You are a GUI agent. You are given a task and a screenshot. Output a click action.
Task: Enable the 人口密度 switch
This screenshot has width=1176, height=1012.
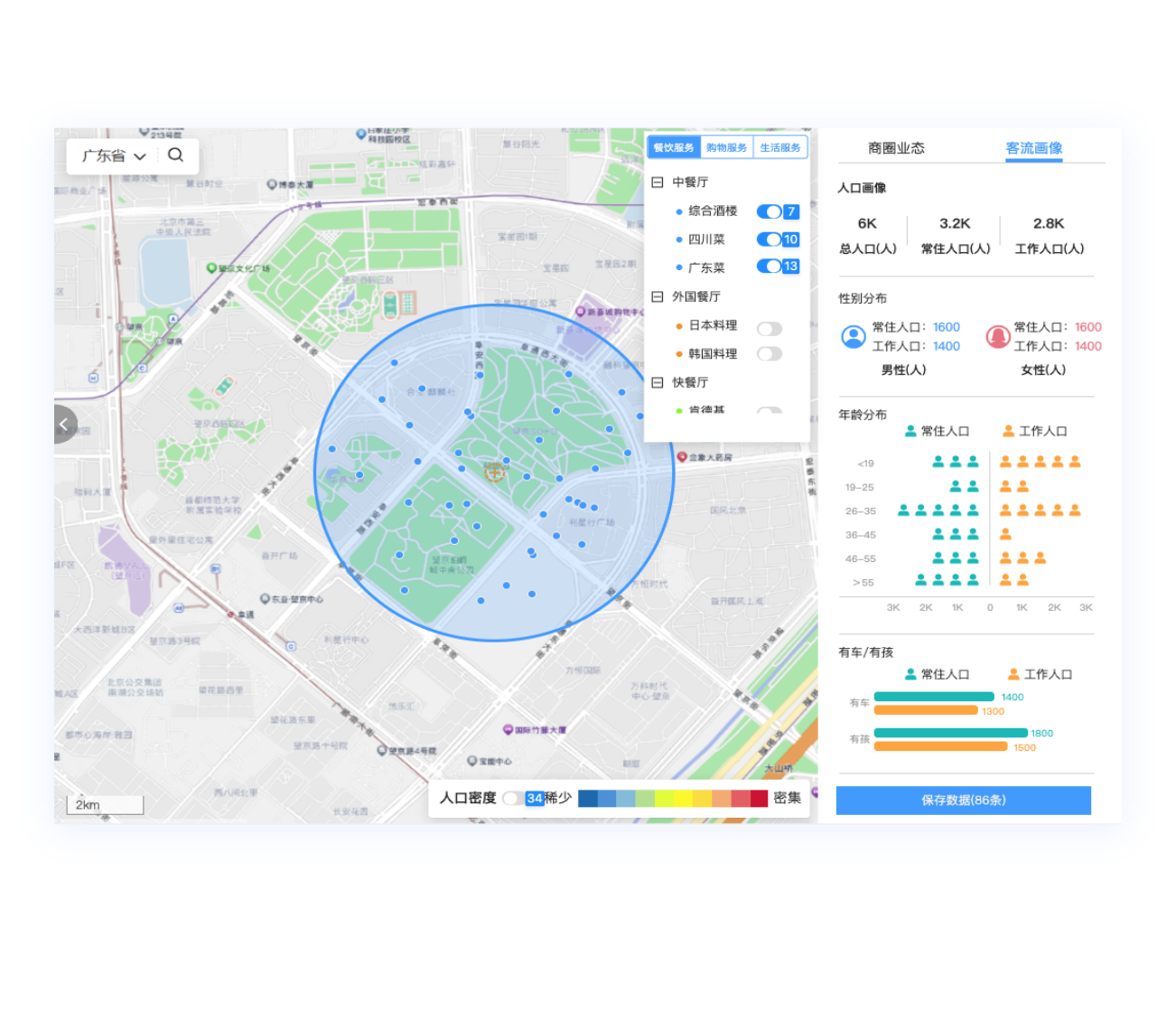tap(514, 798)
